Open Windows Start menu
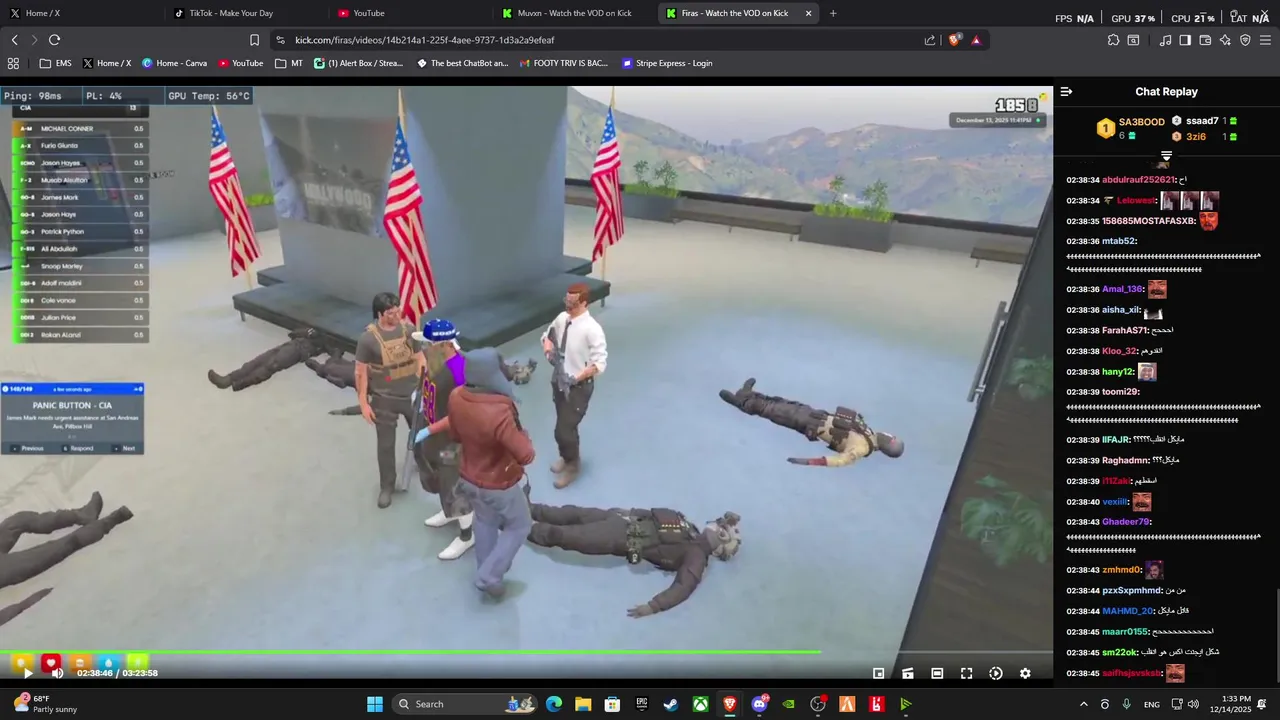 coord(375,704)
